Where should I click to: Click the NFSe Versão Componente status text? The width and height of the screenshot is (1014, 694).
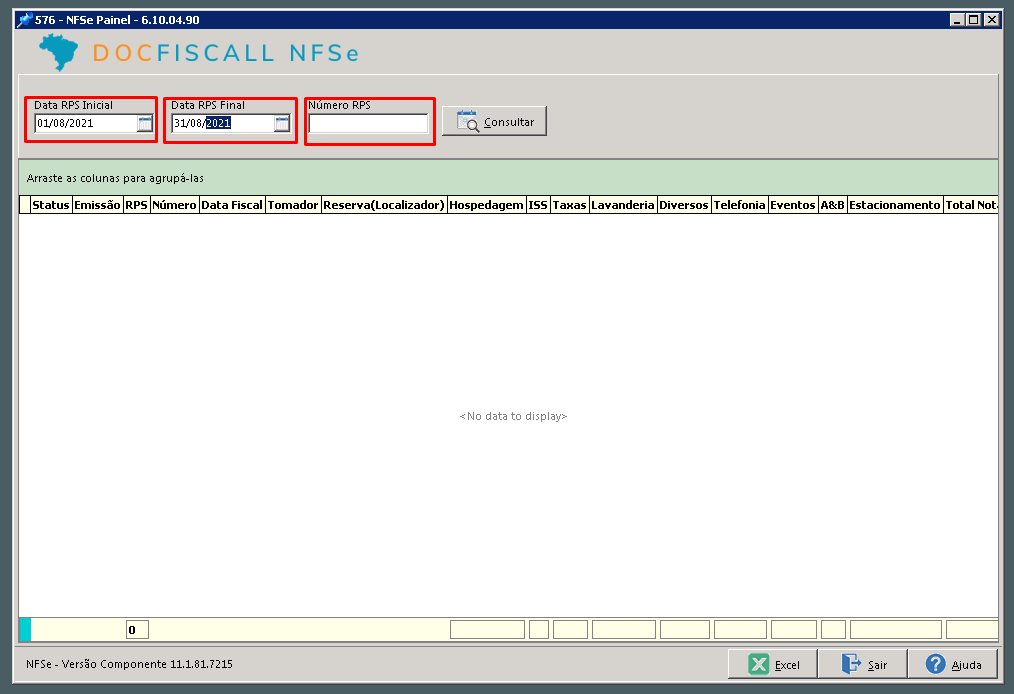click(129, 664)
